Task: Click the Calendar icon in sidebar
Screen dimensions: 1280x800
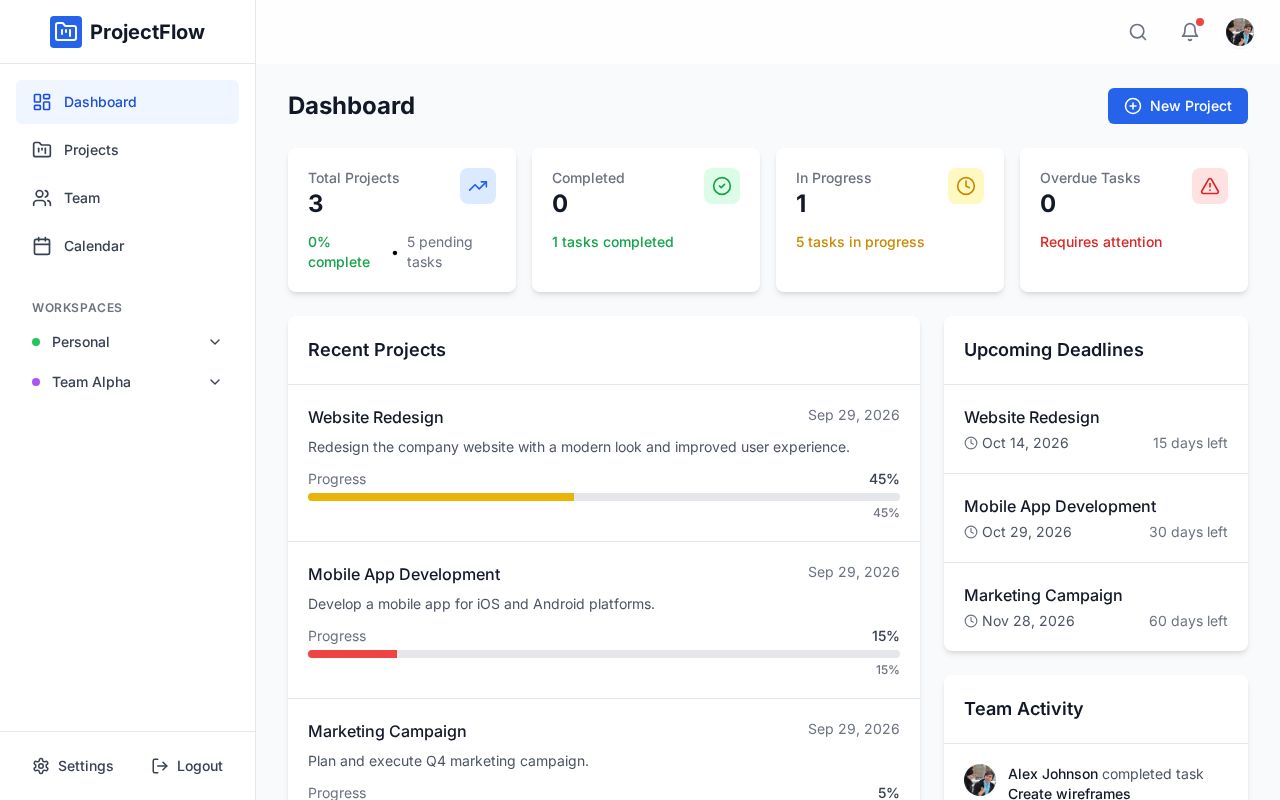Action: [x=42, y=246]
